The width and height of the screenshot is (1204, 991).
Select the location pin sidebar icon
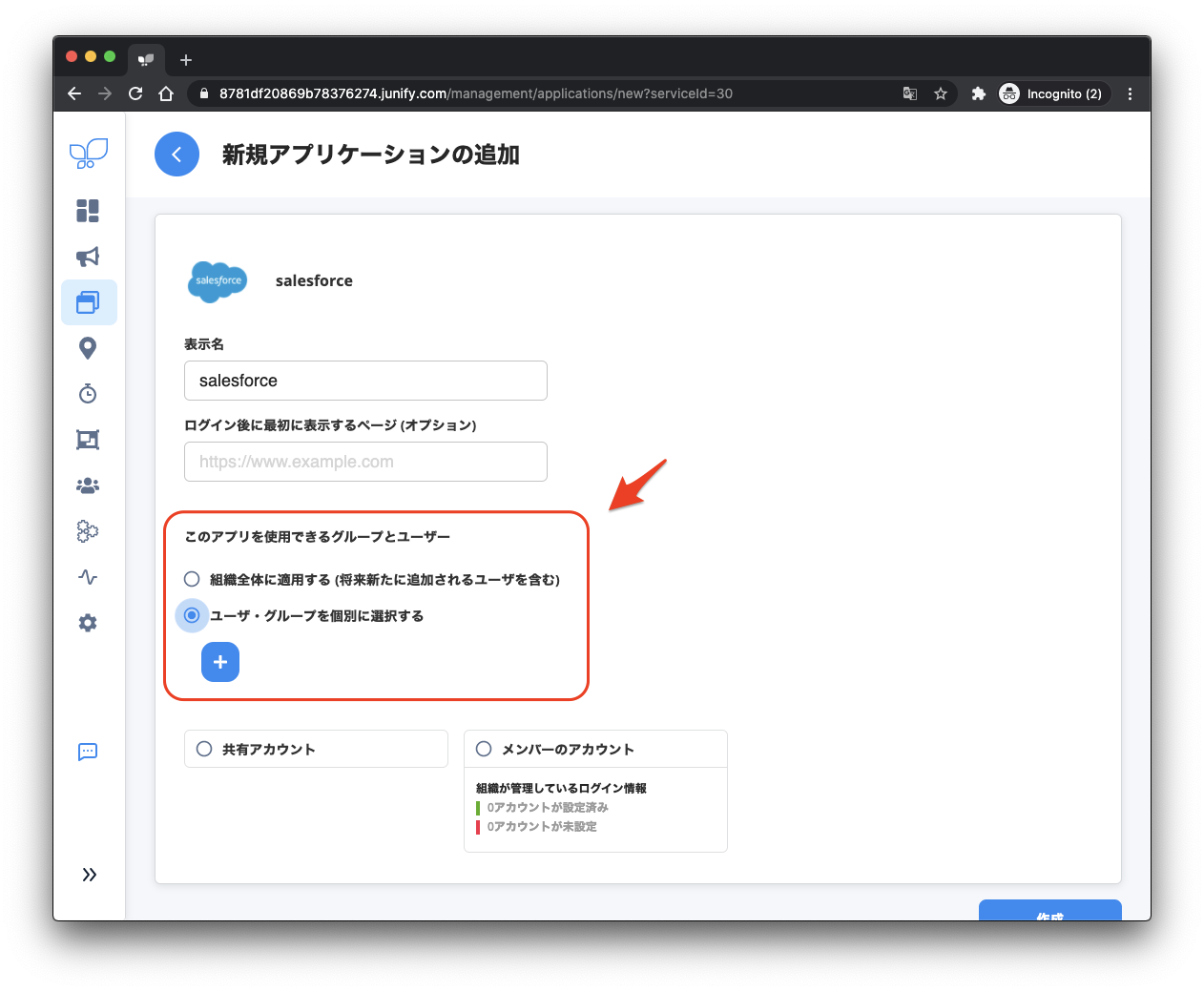(88, 348)
